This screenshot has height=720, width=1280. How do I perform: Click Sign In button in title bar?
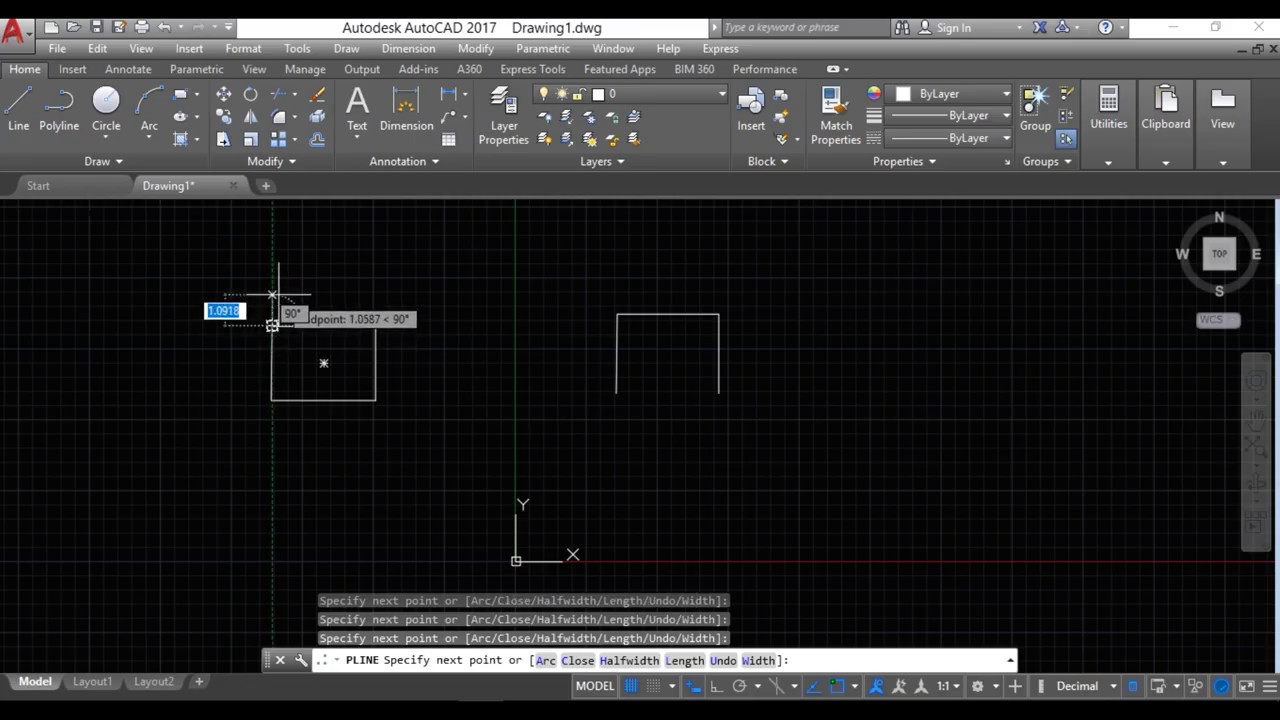953,28
